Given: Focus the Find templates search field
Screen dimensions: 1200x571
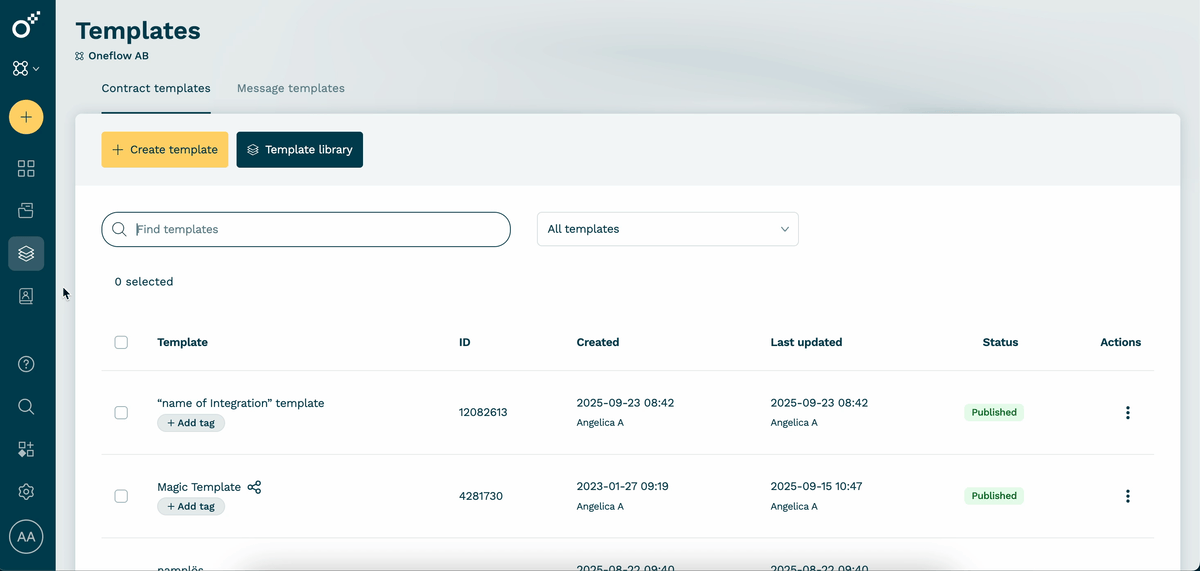Looking at the screenshot, I should pos(306,229).
